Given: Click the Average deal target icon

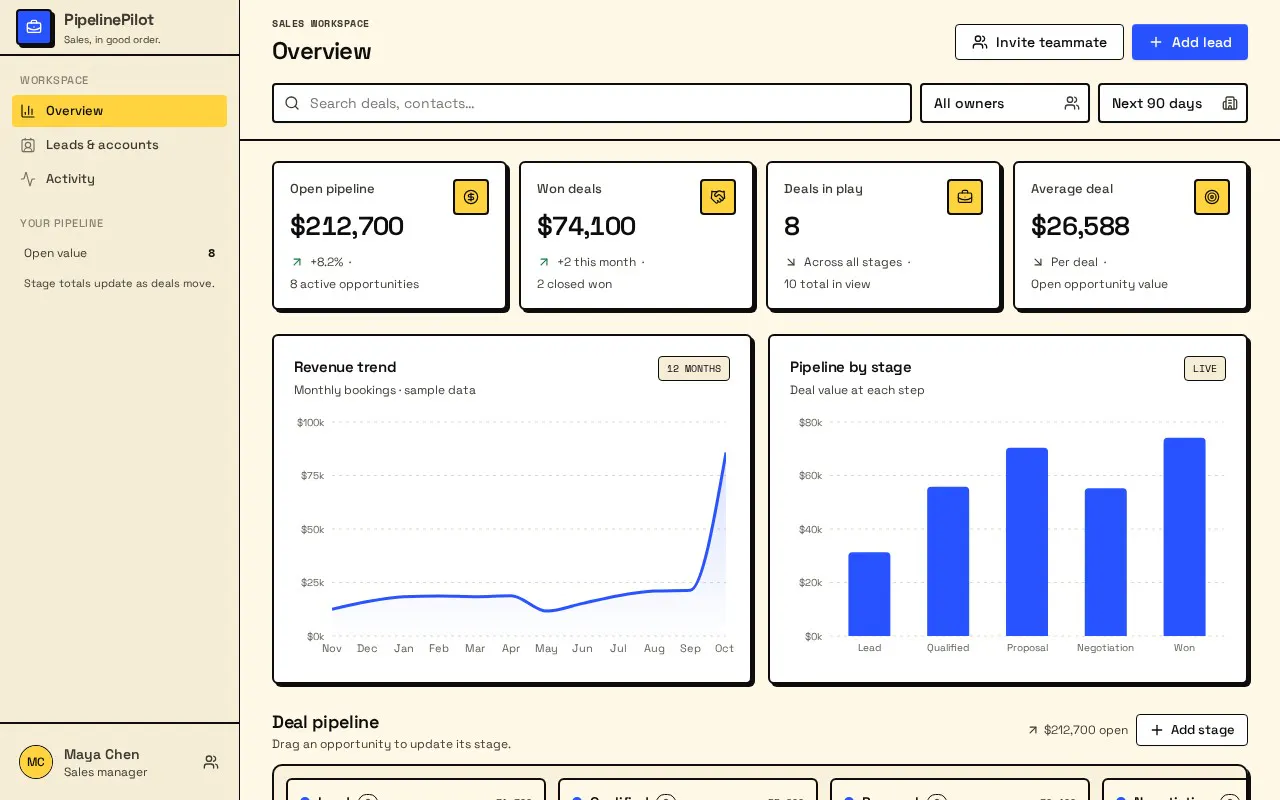Looking at the screenshot, I should pyautogui.click(x=1212, y=197).
